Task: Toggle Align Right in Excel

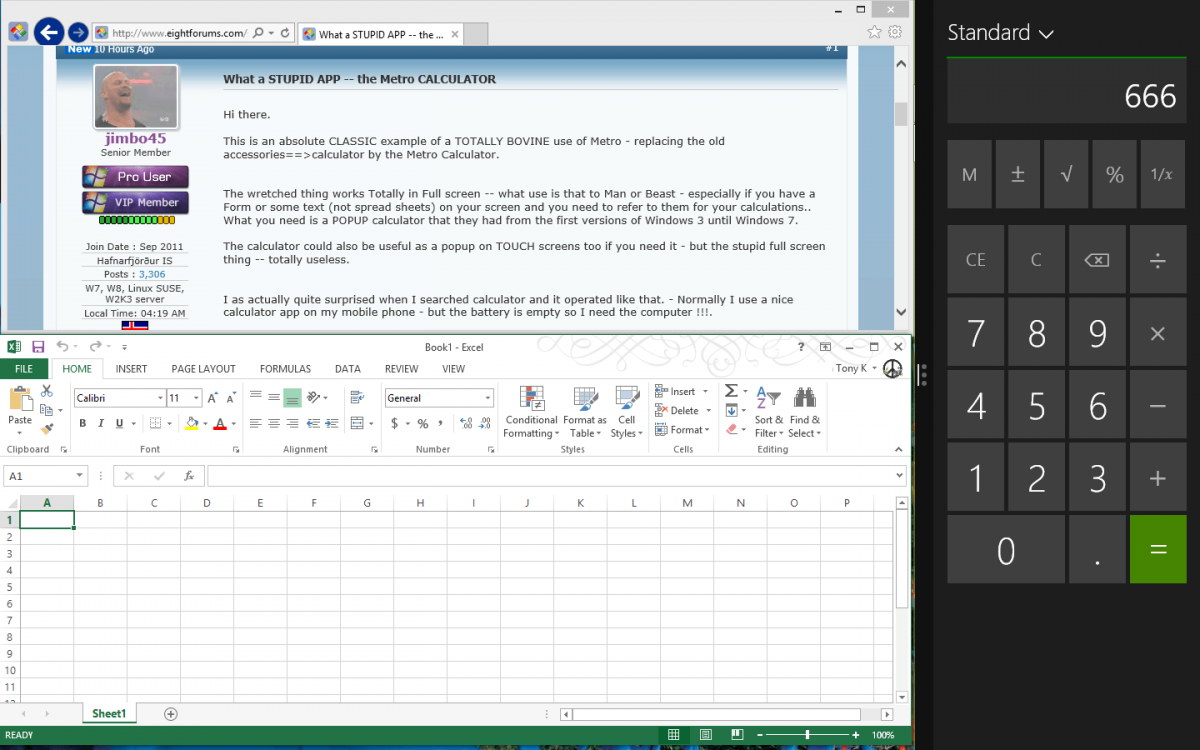Action: 291,424
